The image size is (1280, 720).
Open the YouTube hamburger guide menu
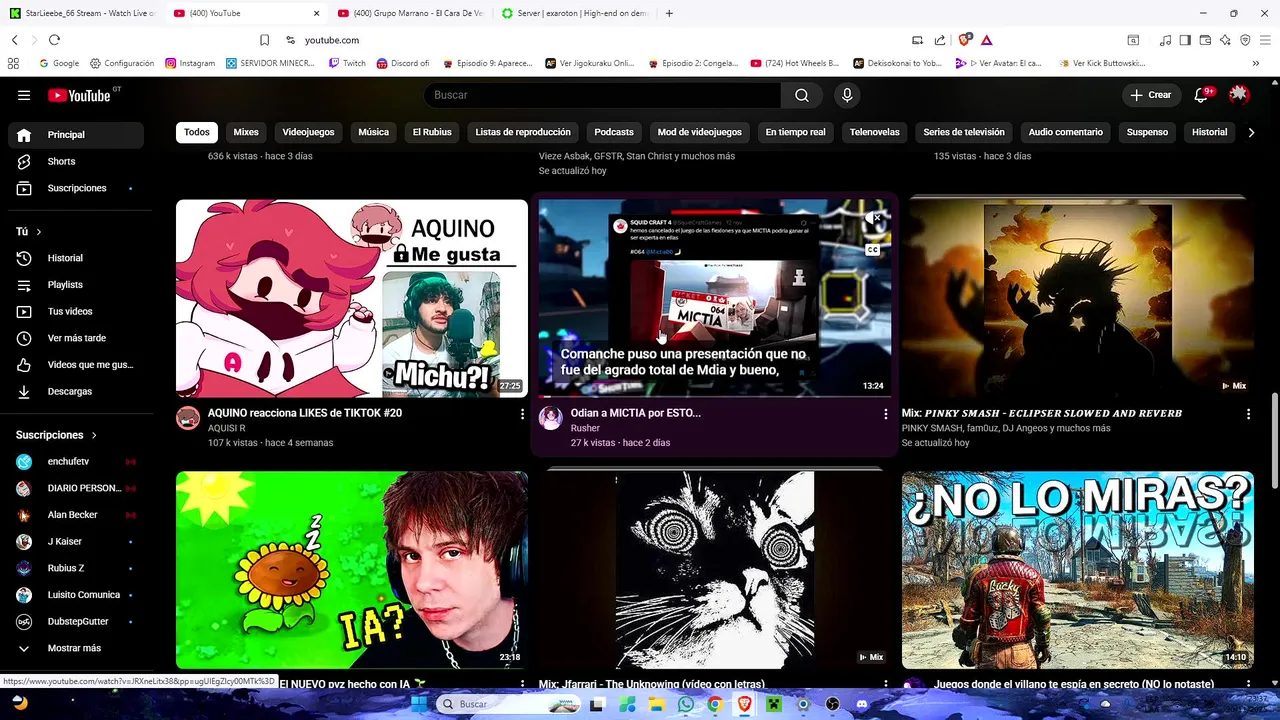click(24, 95)
